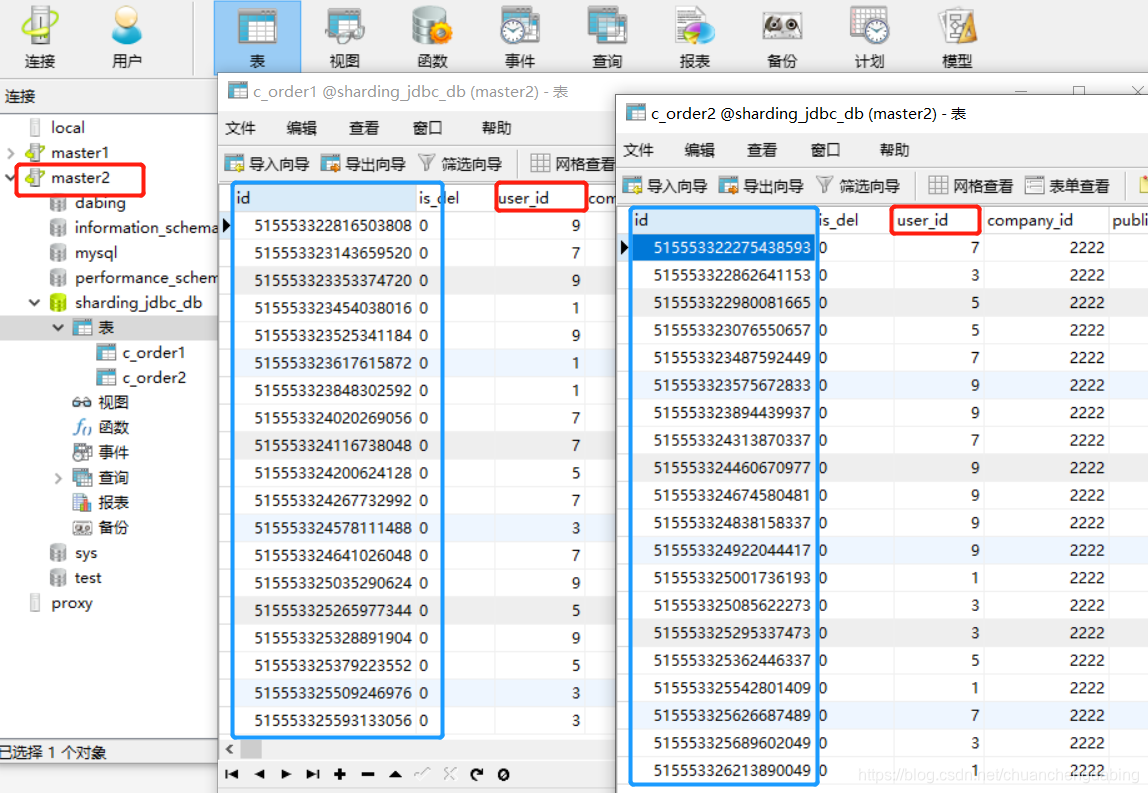Select the master2 connection in tree

[x=81, y=178]
